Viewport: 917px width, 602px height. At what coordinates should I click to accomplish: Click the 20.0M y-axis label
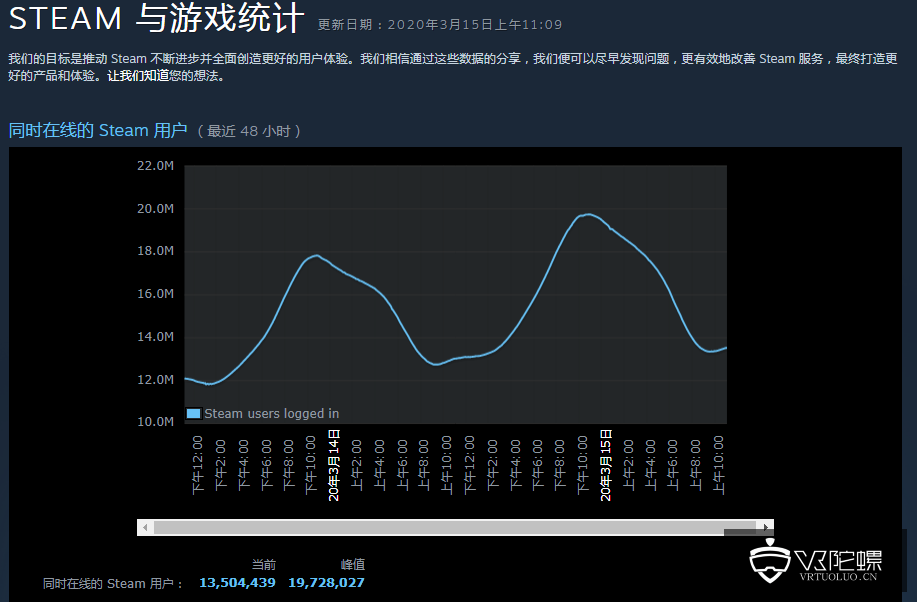[x=156, y=209]
